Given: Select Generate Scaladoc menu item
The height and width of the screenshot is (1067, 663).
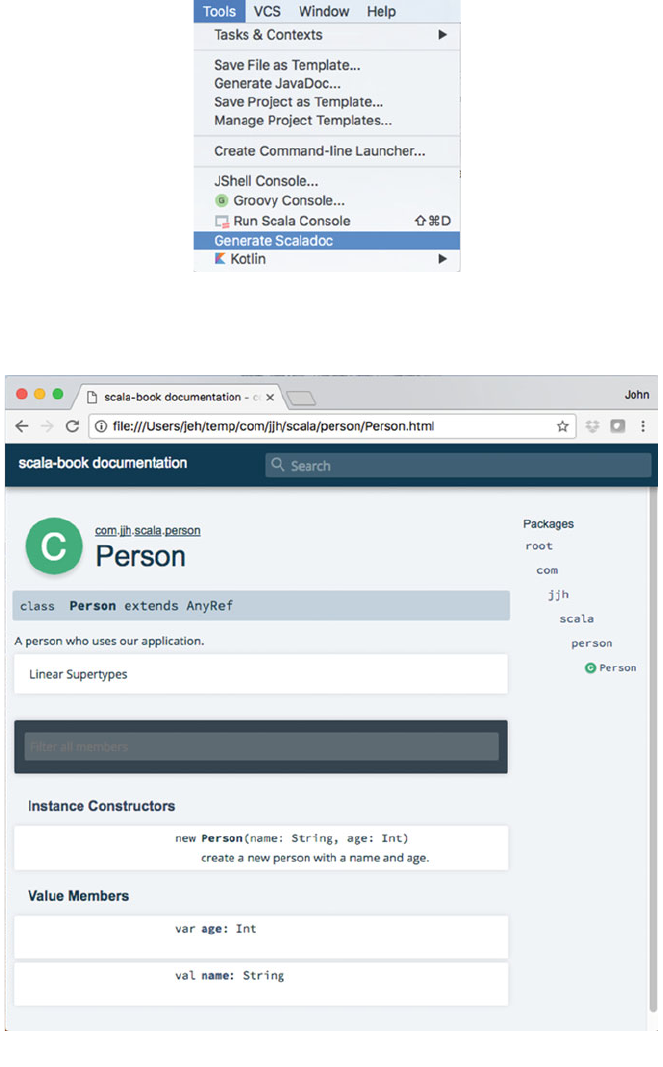Looking at the screenshot, I should pos(327,241).
